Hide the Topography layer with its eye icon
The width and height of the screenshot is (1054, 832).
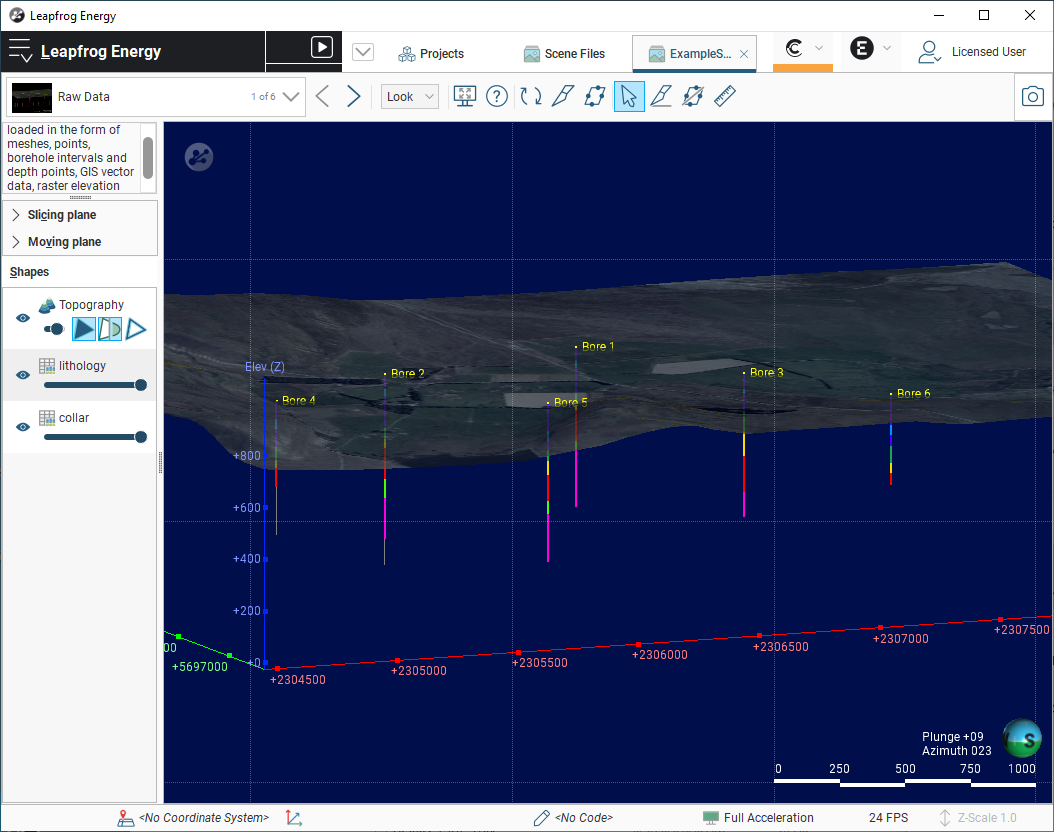[x=23, y=318]
